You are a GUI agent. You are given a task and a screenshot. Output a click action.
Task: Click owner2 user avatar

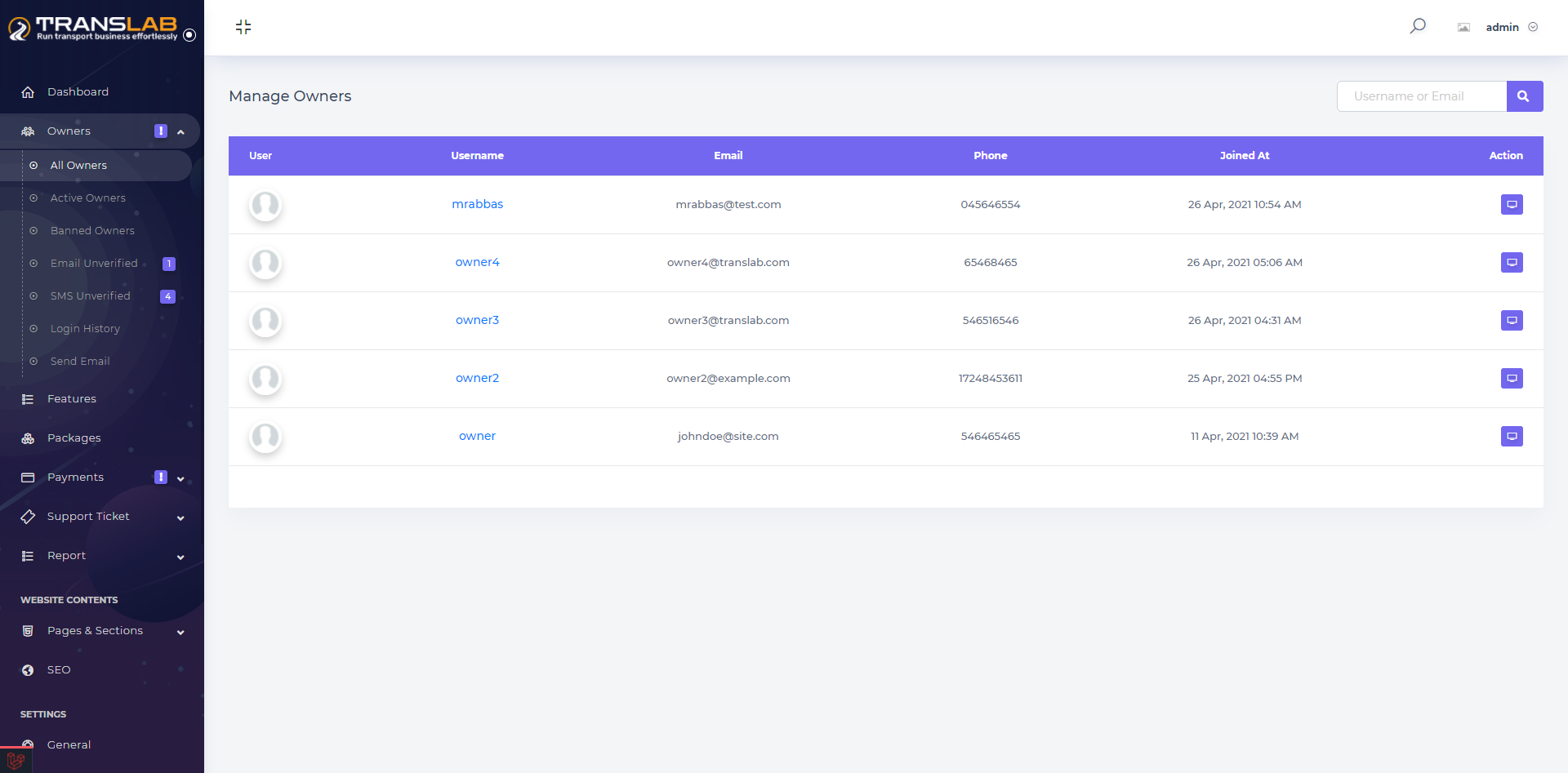tap(265, 379)
